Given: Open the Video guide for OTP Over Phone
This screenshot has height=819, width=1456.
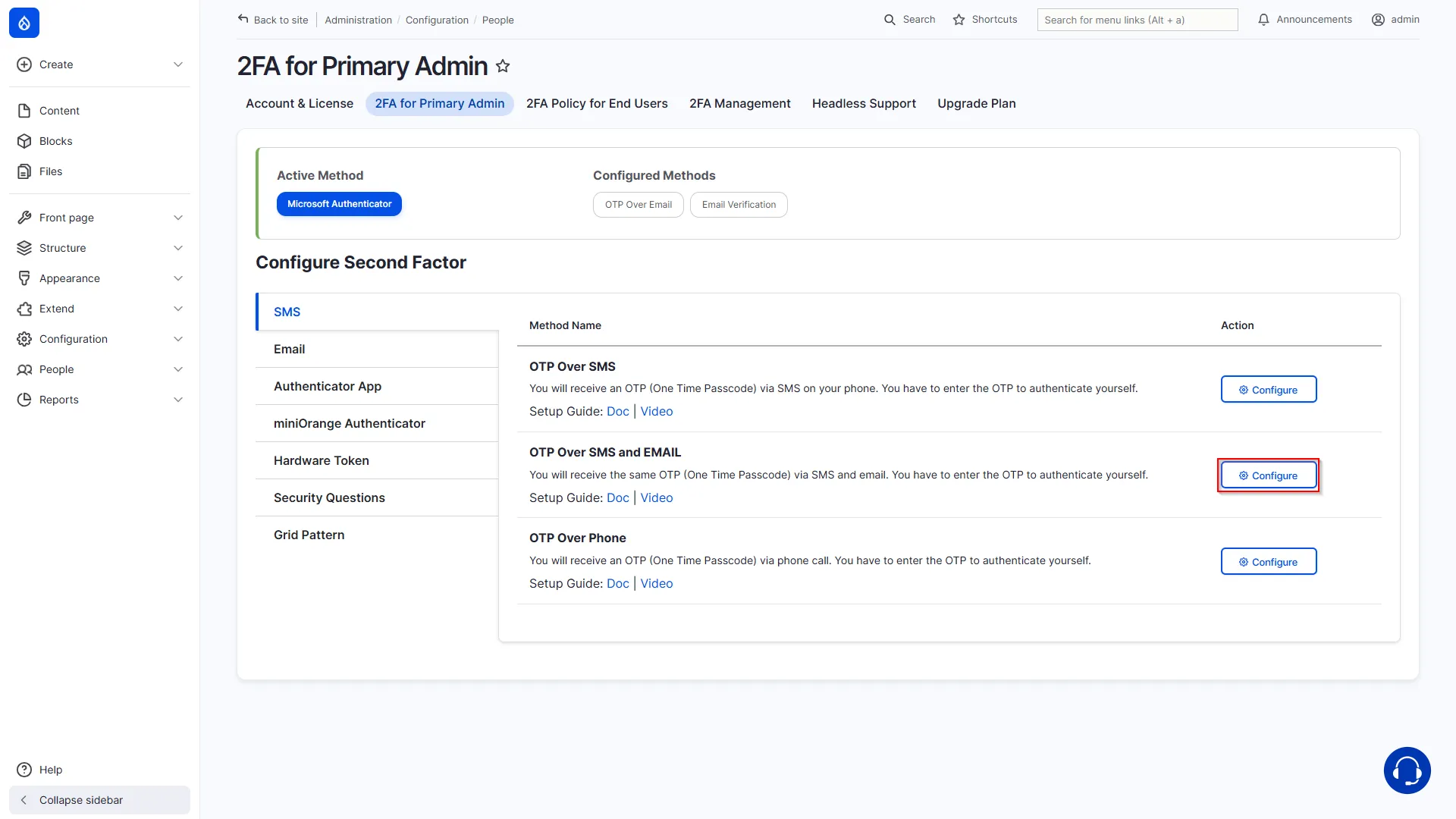Looking at the screenshot, I should (x=657, y=583).
